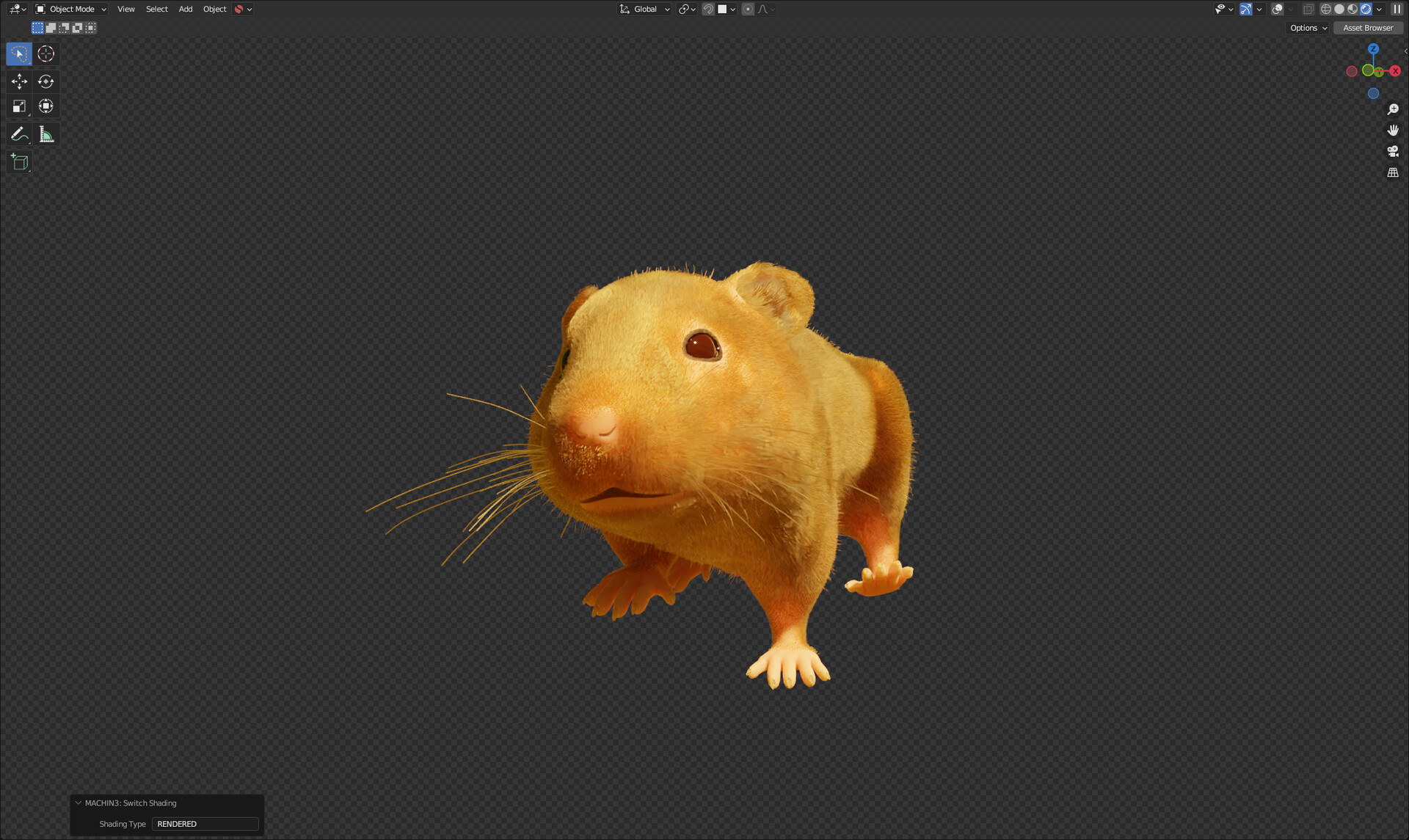This screenshot has width=1409, height=840.
Task: Open the Add menu
Action: click(x=185, y=9)
